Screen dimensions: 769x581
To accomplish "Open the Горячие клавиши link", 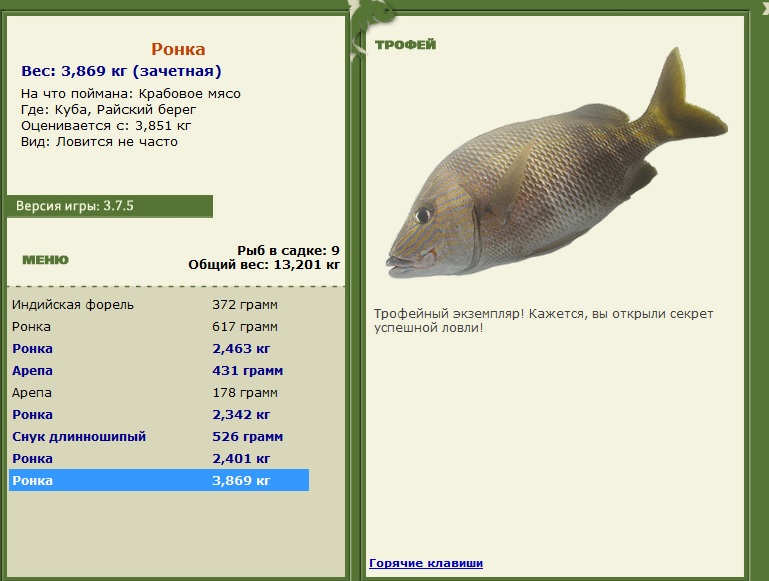I will pos(426,563).
